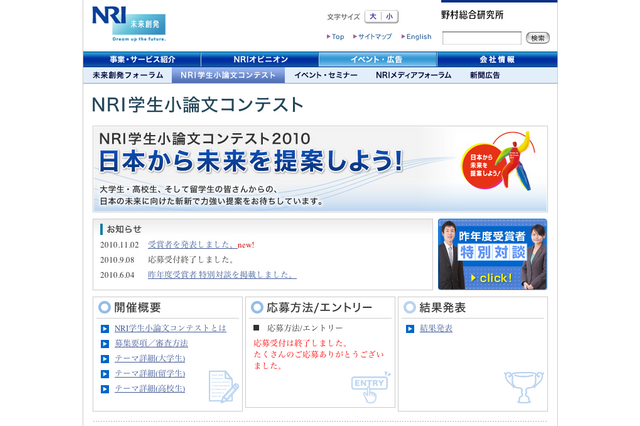Click arrow icon beside テーマ詳細(高校生)
The image size is (640, 426).
pyautogui.click(x=105, y=389)
